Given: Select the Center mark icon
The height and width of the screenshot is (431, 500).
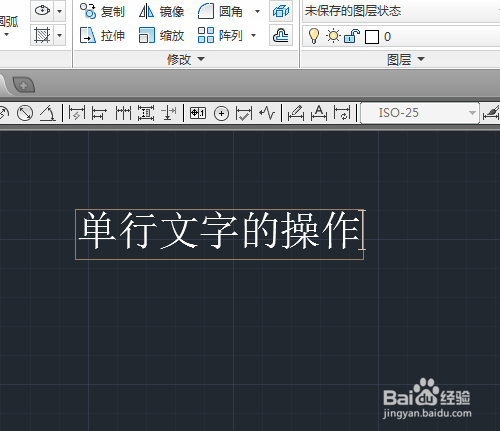Looking at the screenshot, I should (221, 114).
